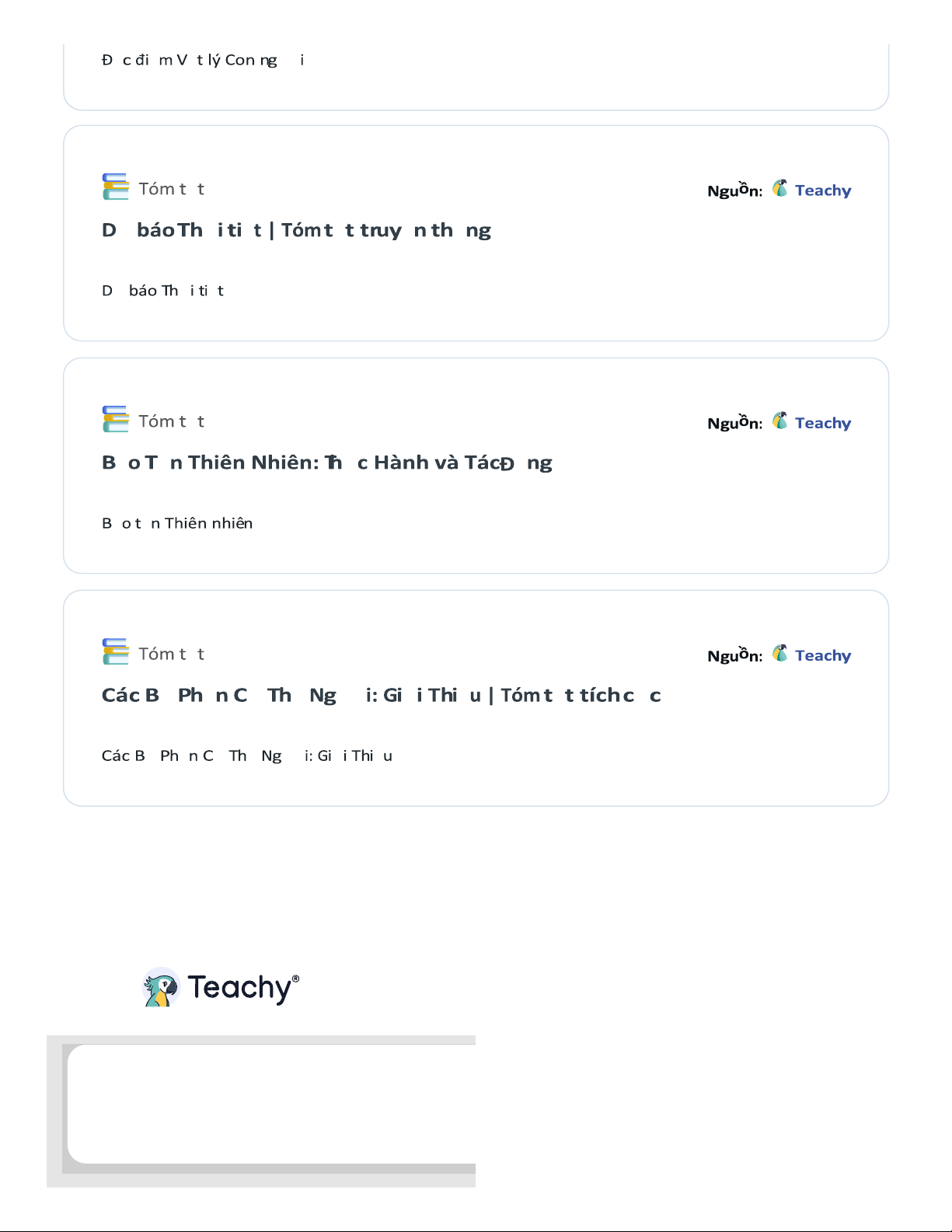This screenshot has height=1232, width=952.
Task: Click the large Teachy parrot logo at page bottom
Action: point(162,988)
